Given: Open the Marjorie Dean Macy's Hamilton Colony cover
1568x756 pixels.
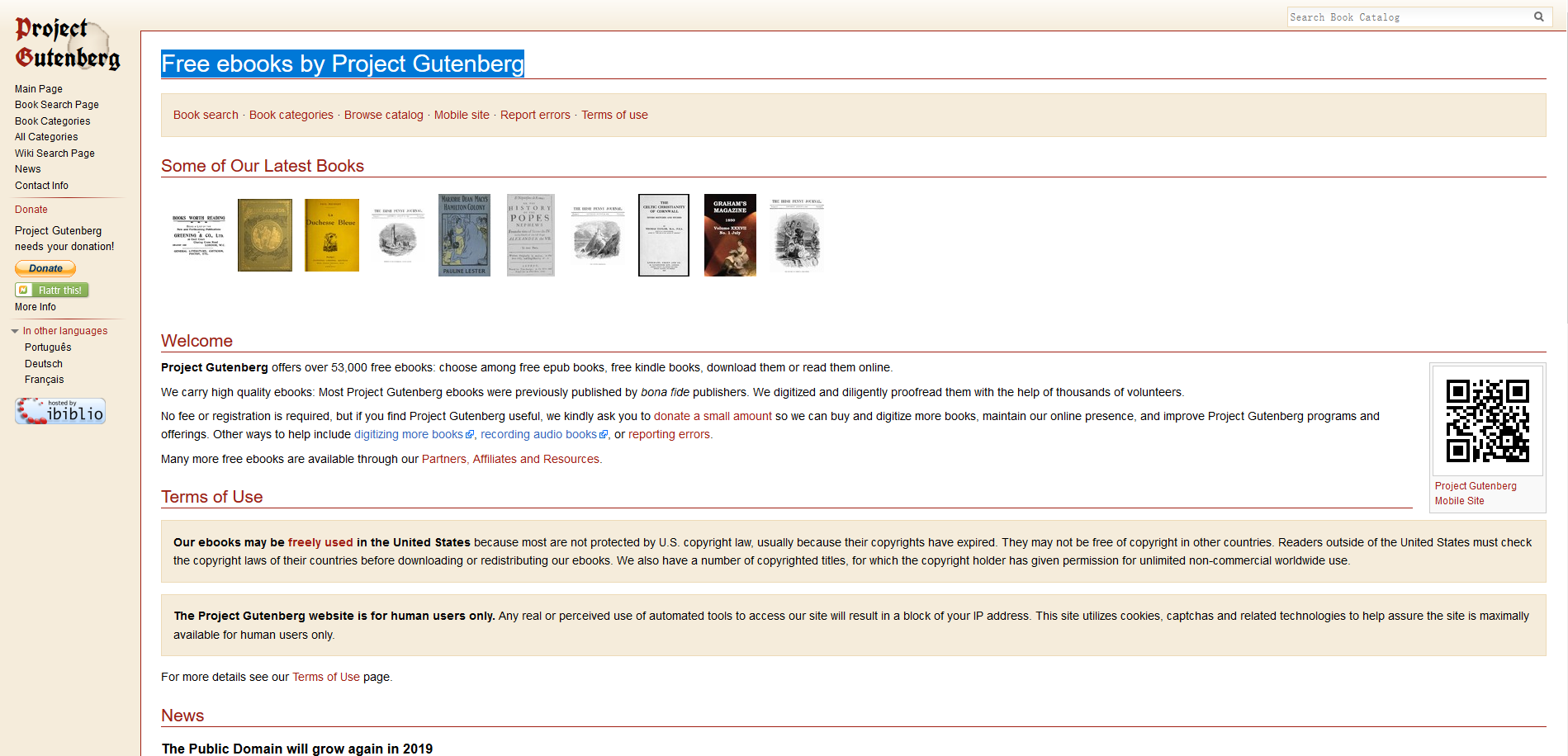Looking at the screenshot, I should [x=464, y=235].
